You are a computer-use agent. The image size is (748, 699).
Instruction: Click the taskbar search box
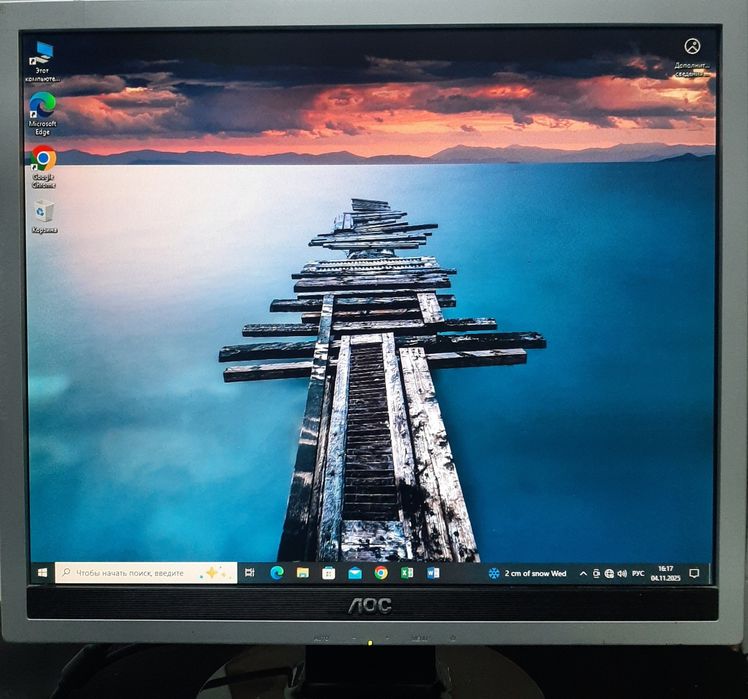point(146,573)
